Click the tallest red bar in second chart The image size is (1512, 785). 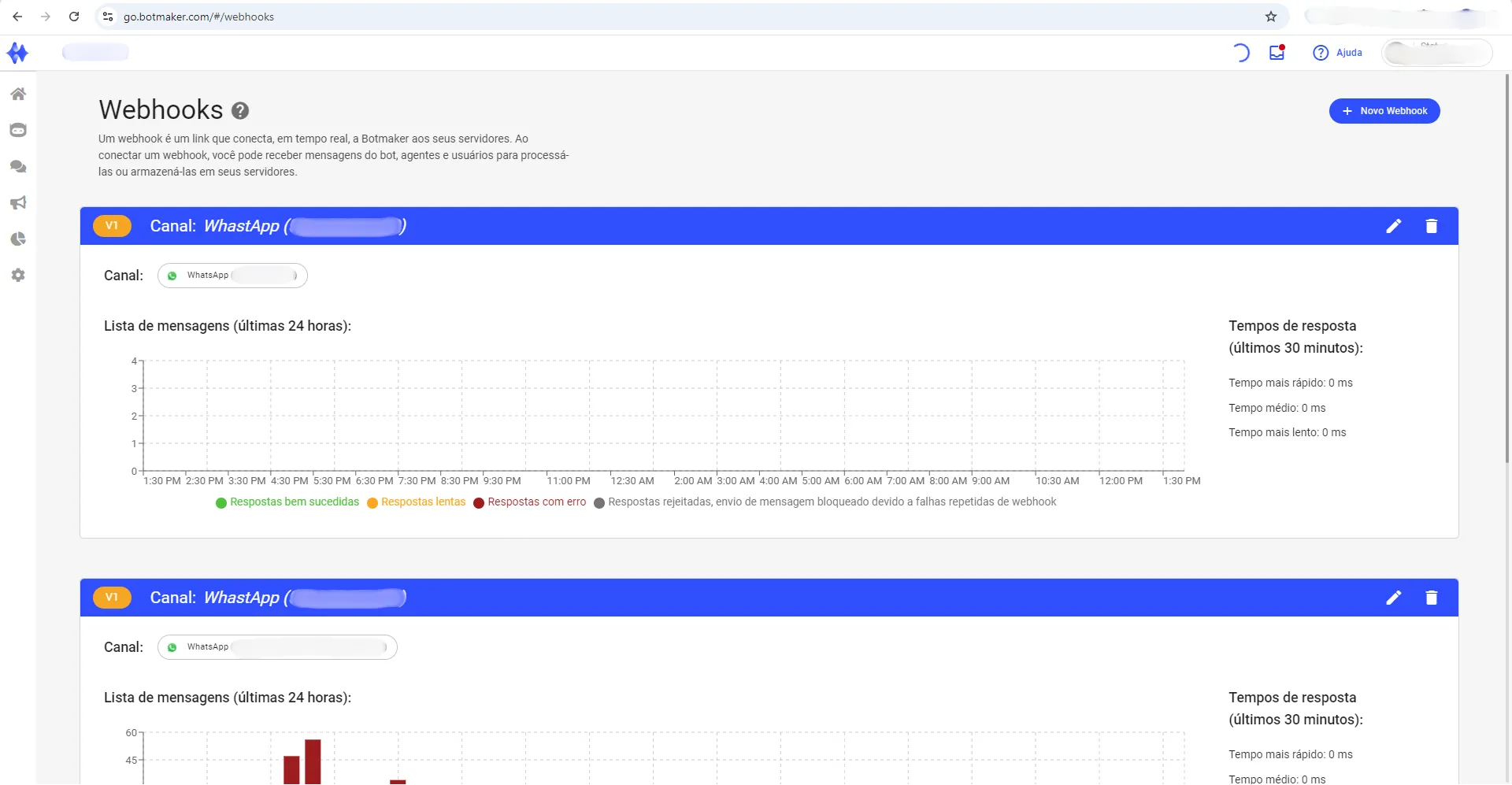tap(313, 761)
